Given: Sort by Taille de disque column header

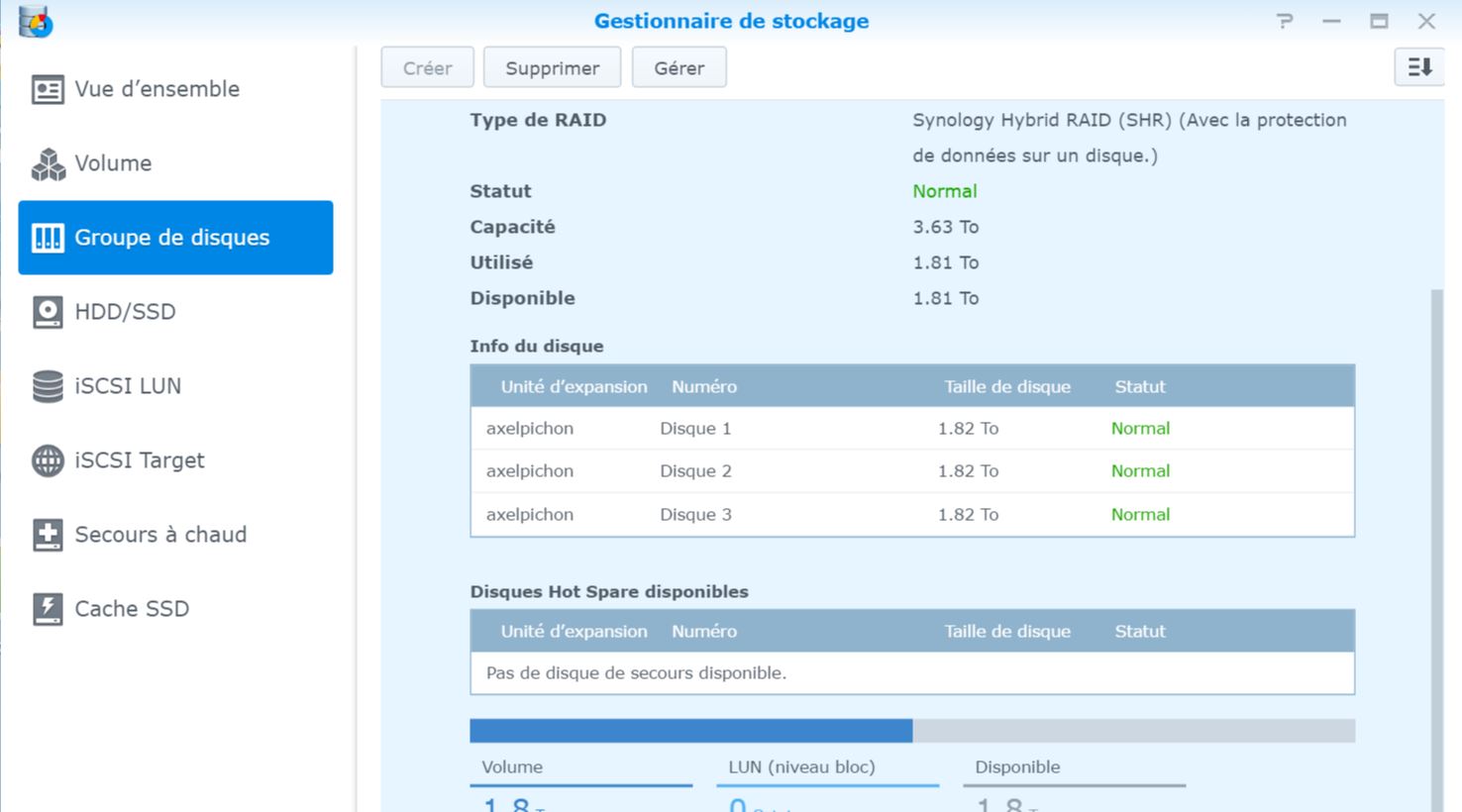Looking at the screenshot, I should coord(1007,386).
